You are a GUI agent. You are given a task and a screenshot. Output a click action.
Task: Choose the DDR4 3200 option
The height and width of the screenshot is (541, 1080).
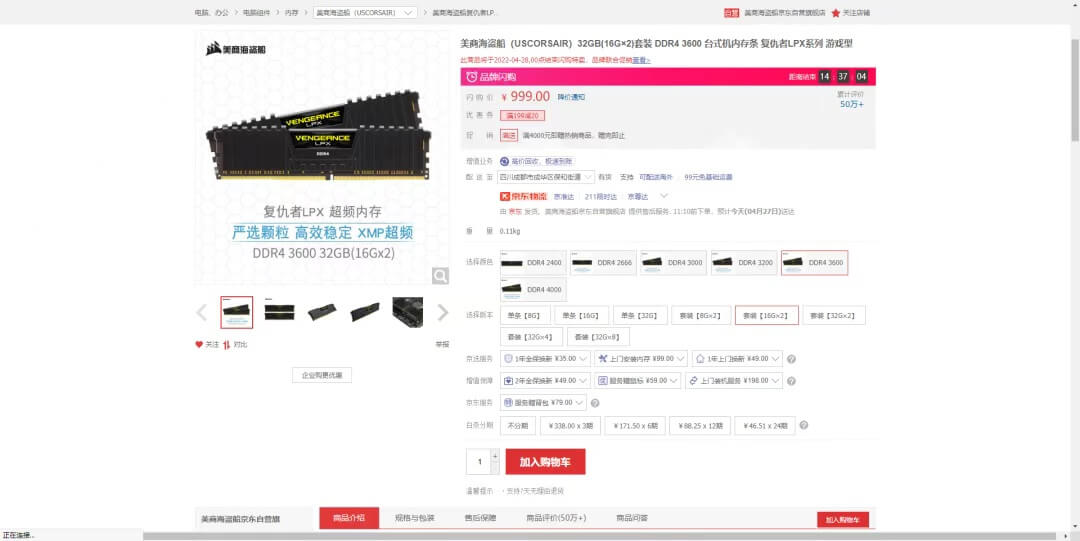pos(744,263)
